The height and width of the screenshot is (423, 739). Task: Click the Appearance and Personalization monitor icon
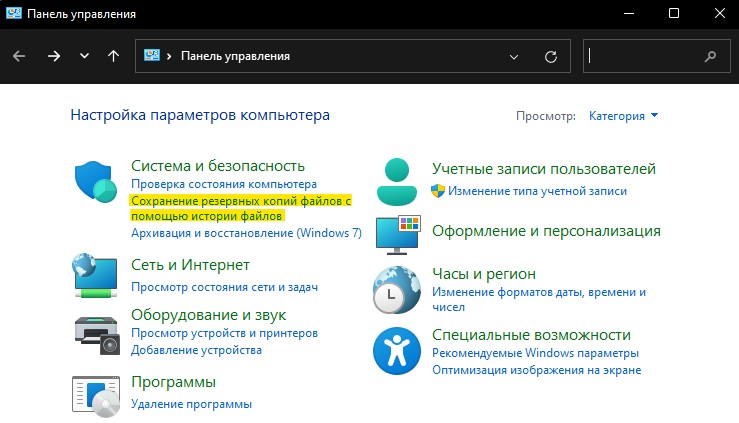[x=398, y=235]
